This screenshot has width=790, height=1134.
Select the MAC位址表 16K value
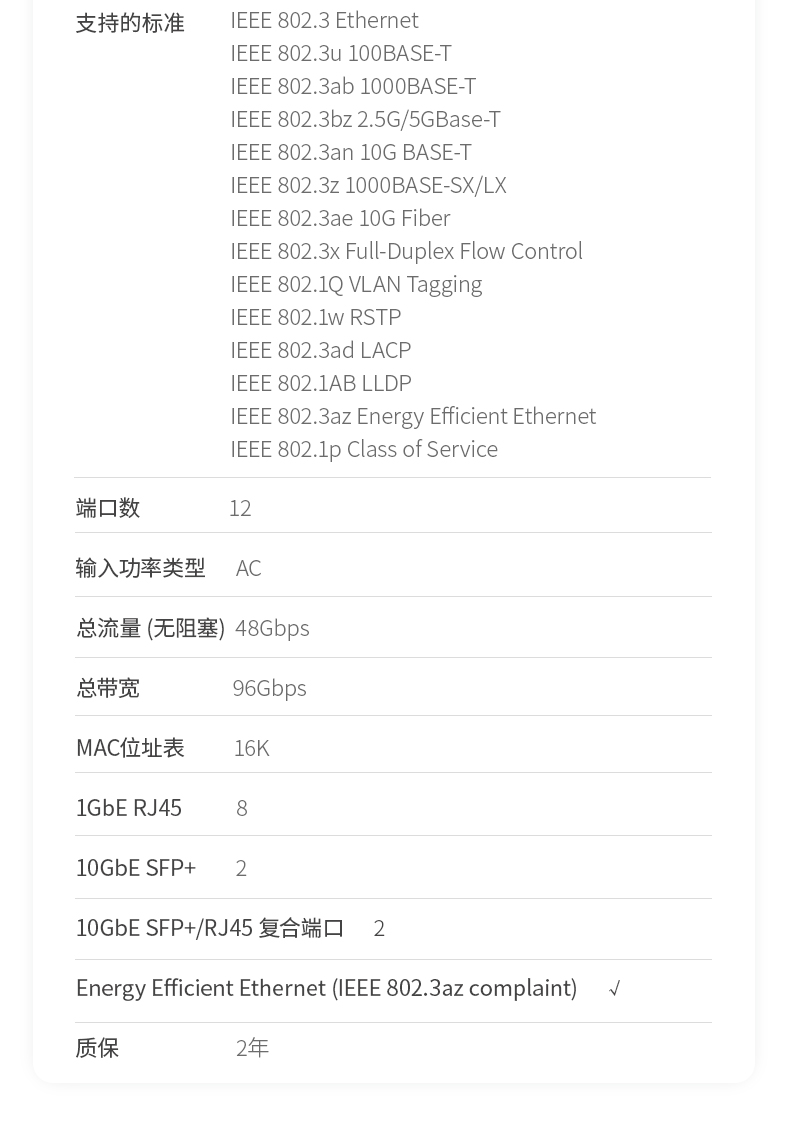[252, 749]
